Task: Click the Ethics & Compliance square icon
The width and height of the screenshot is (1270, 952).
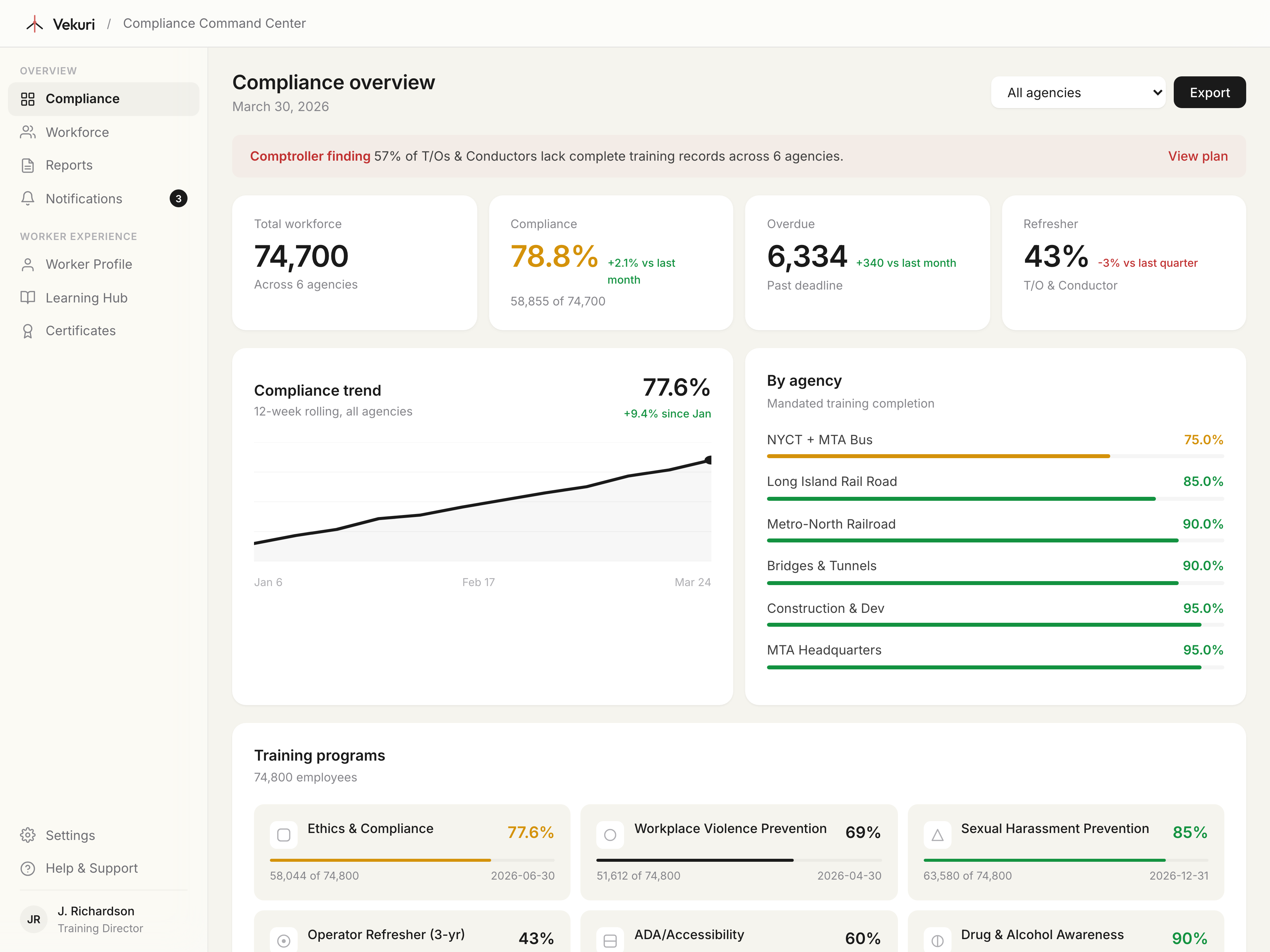Action: coord(284,835)
